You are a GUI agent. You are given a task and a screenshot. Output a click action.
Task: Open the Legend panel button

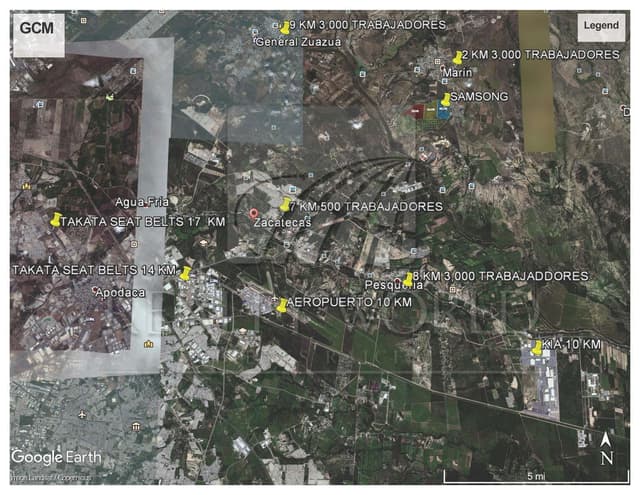coord(601,24)
